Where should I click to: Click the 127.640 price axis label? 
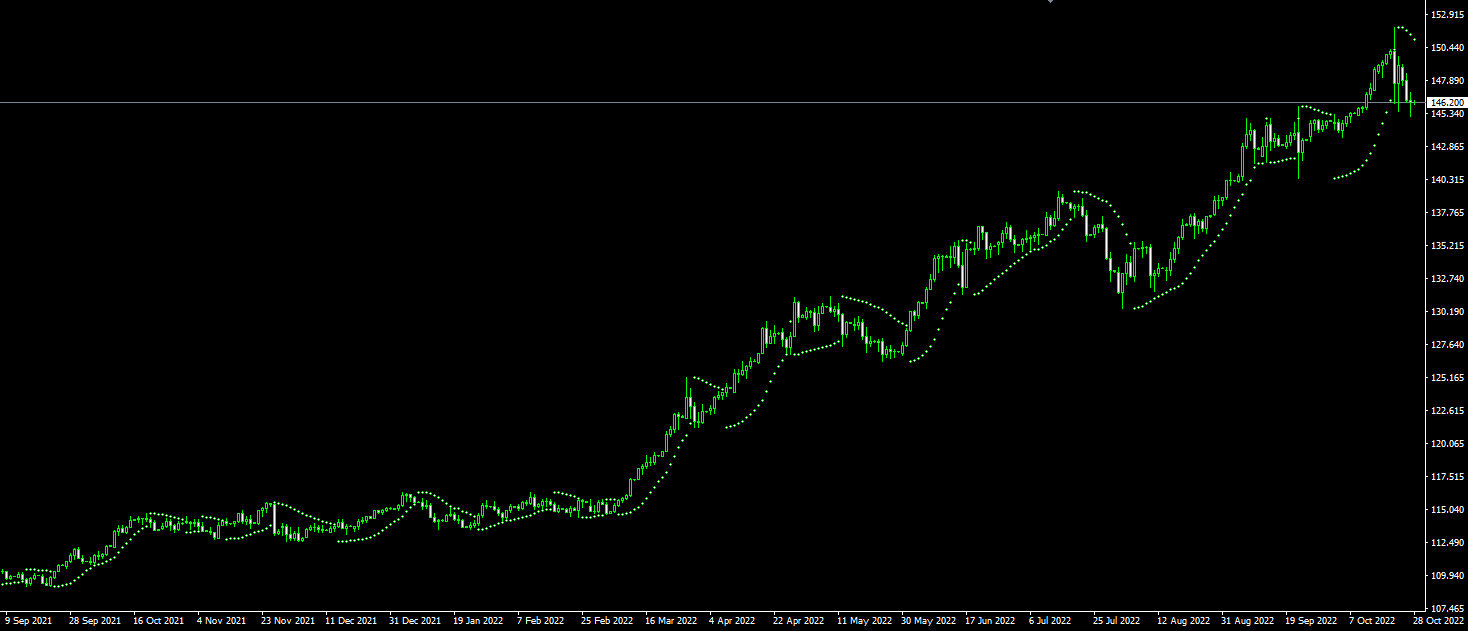tap(1448, 345)
